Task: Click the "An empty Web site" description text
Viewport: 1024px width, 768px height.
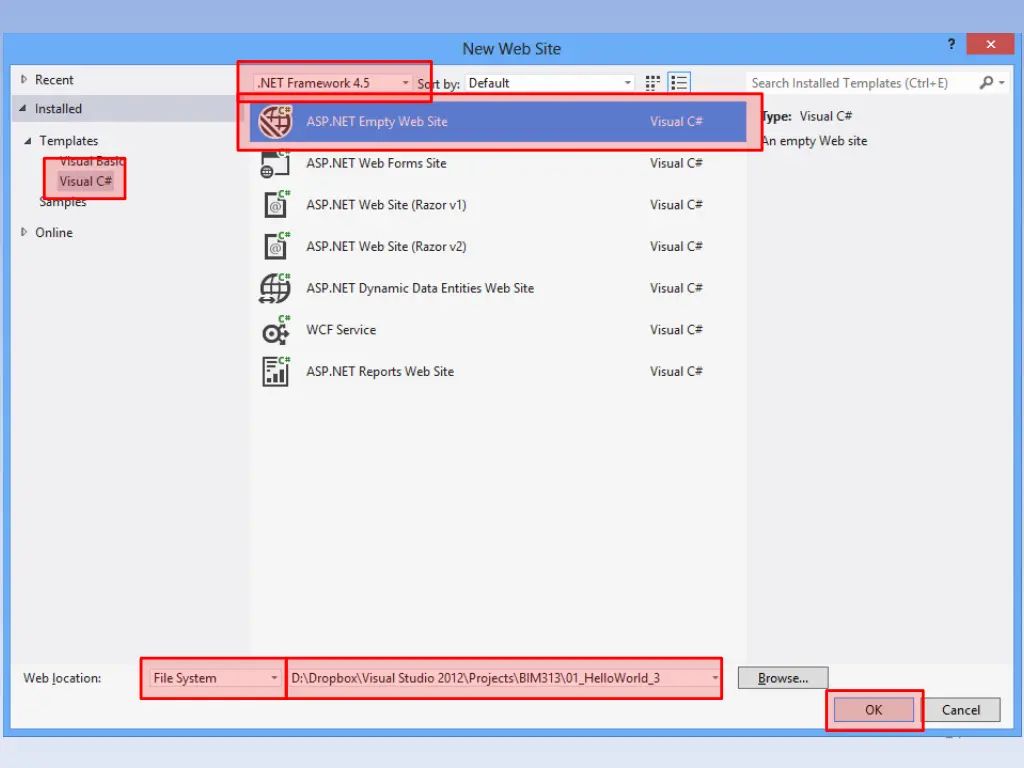Action: 814,141
